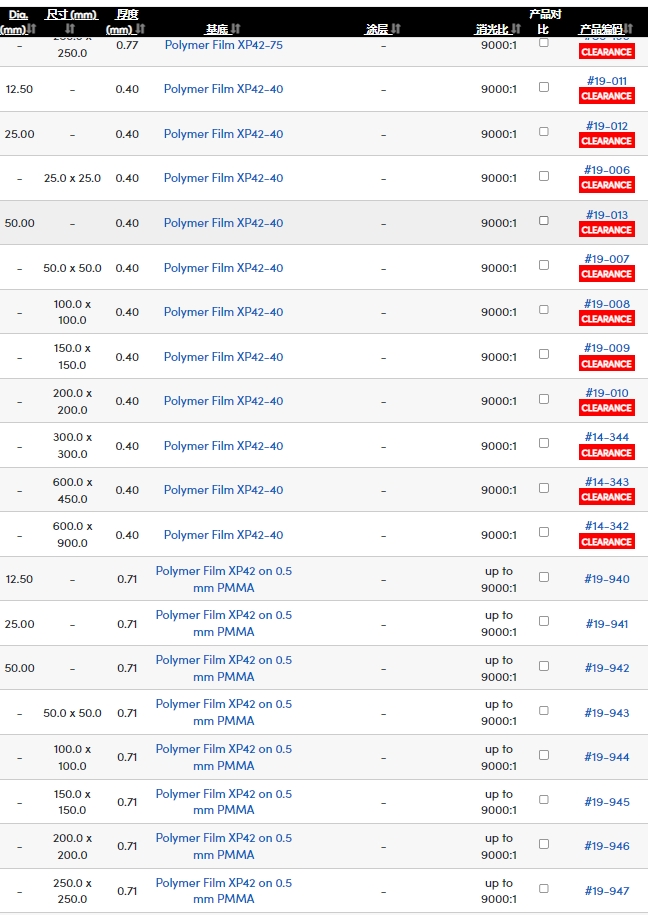
Task: Check compare box for #19-012
Action: point(544,132)
